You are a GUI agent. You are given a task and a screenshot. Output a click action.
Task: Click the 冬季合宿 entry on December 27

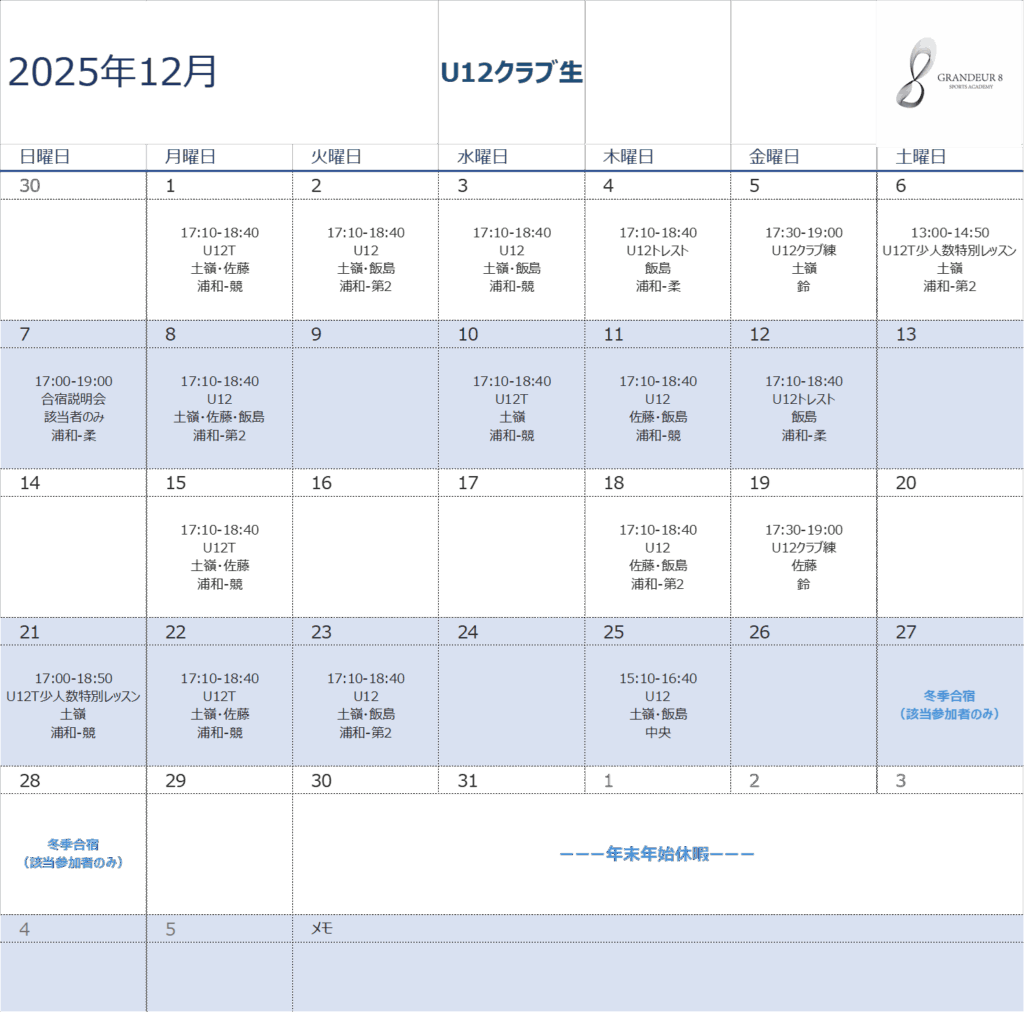coord(950,704)
